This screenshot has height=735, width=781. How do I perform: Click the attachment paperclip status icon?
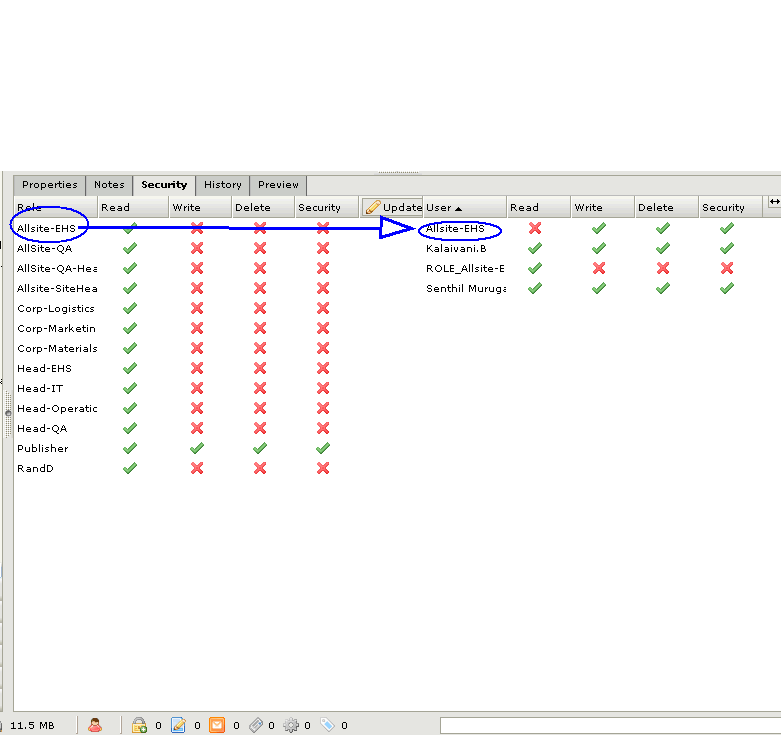(255, 725)
